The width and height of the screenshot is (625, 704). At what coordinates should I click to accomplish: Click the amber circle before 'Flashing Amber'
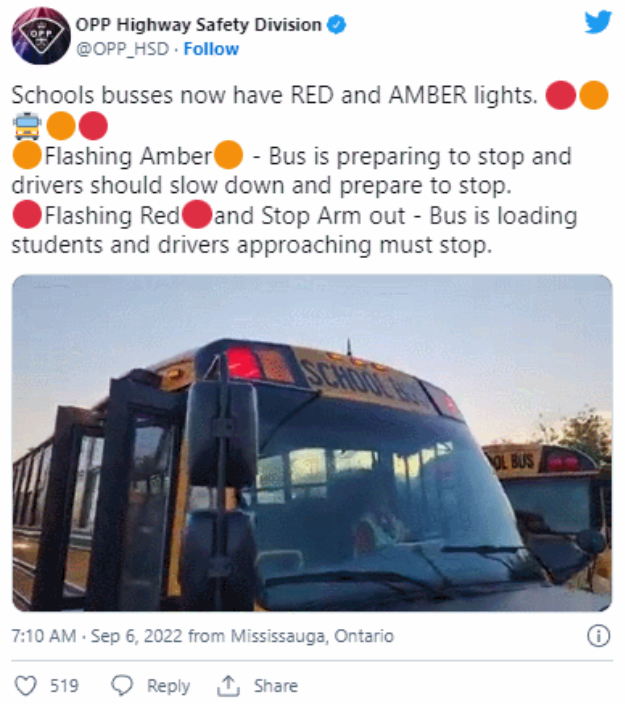(x=27, y=155)
